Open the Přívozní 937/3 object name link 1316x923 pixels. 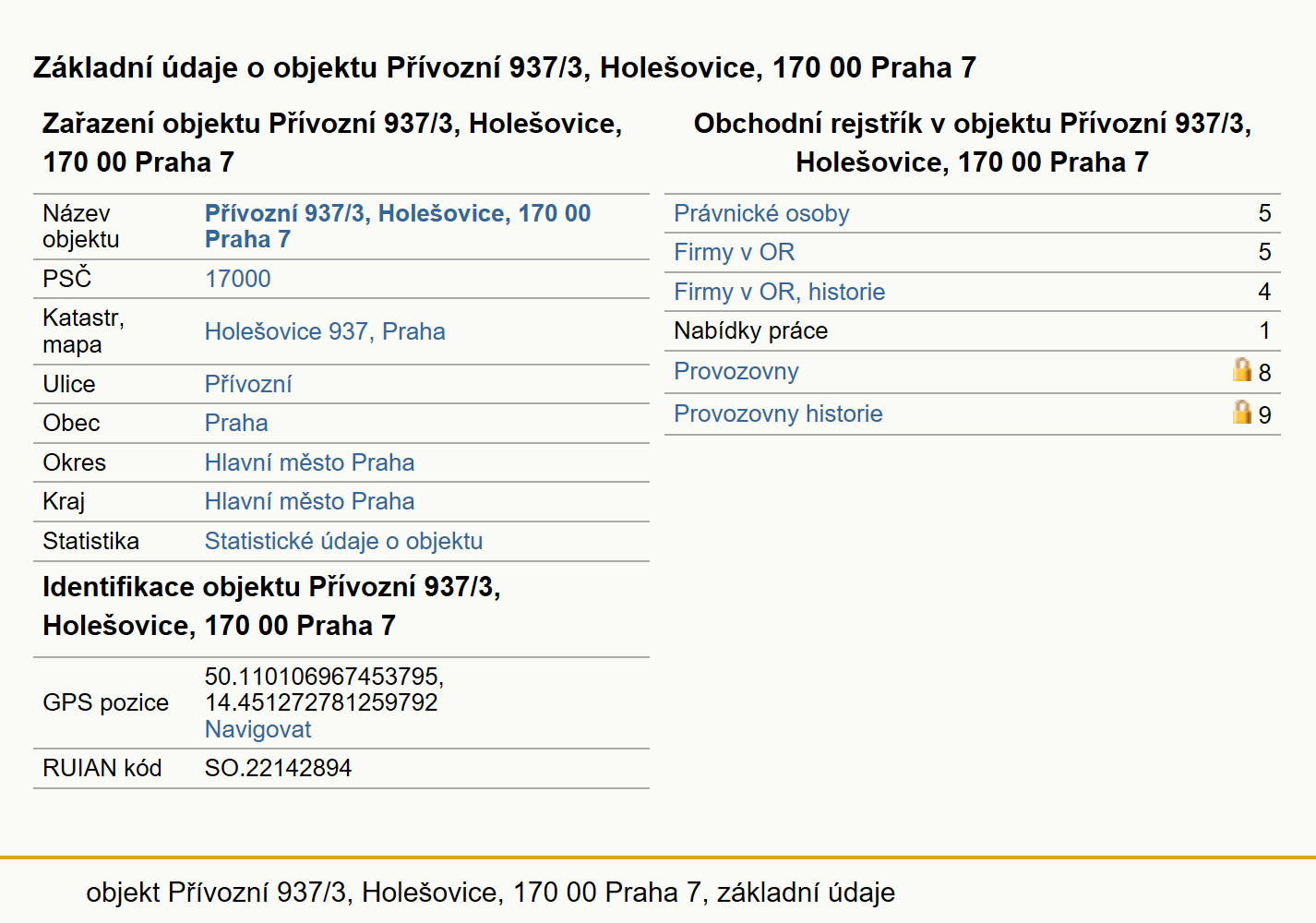tap(398, 226)
